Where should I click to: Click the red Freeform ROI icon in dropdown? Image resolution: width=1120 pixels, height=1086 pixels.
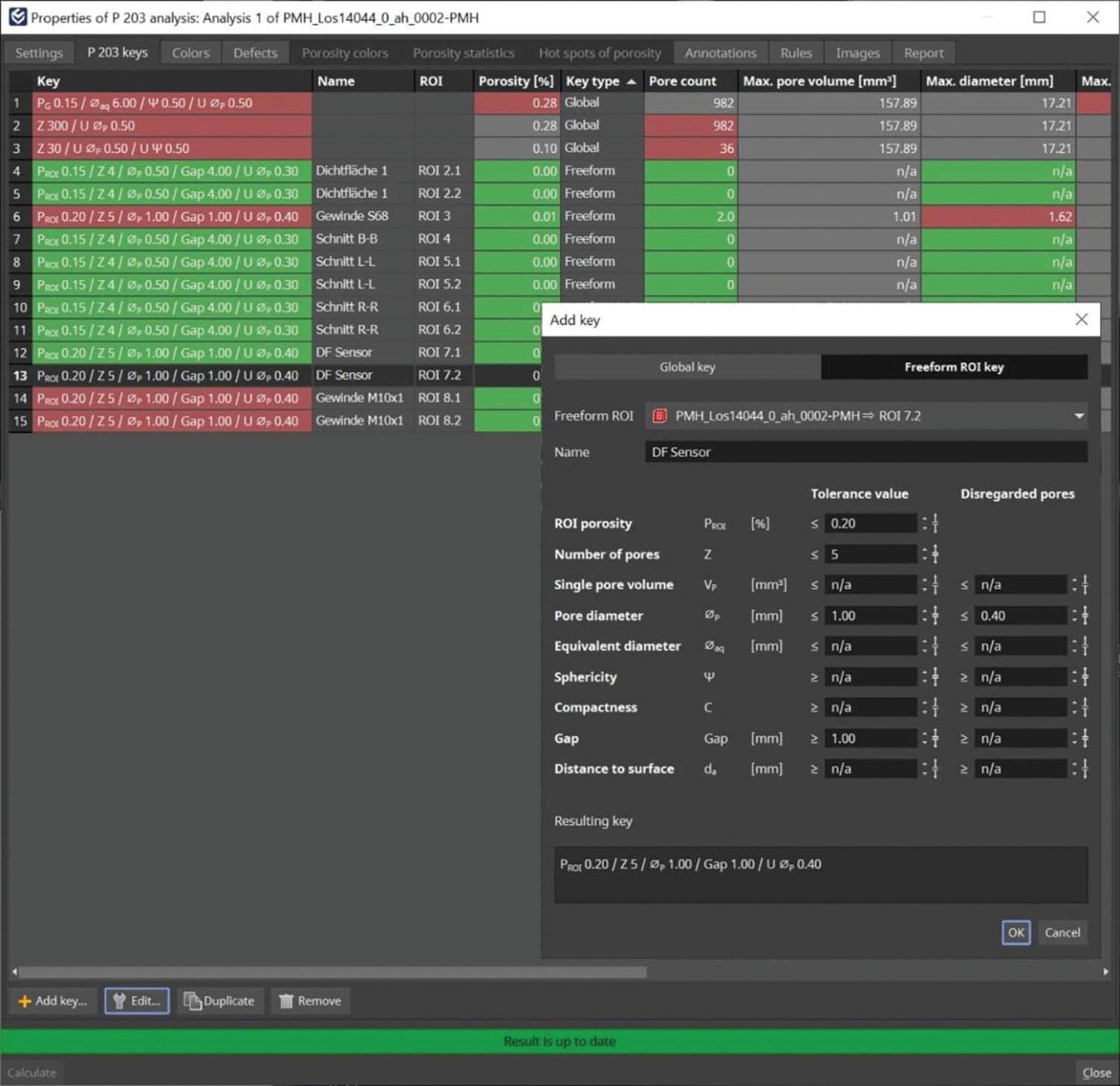pos(659,416)
